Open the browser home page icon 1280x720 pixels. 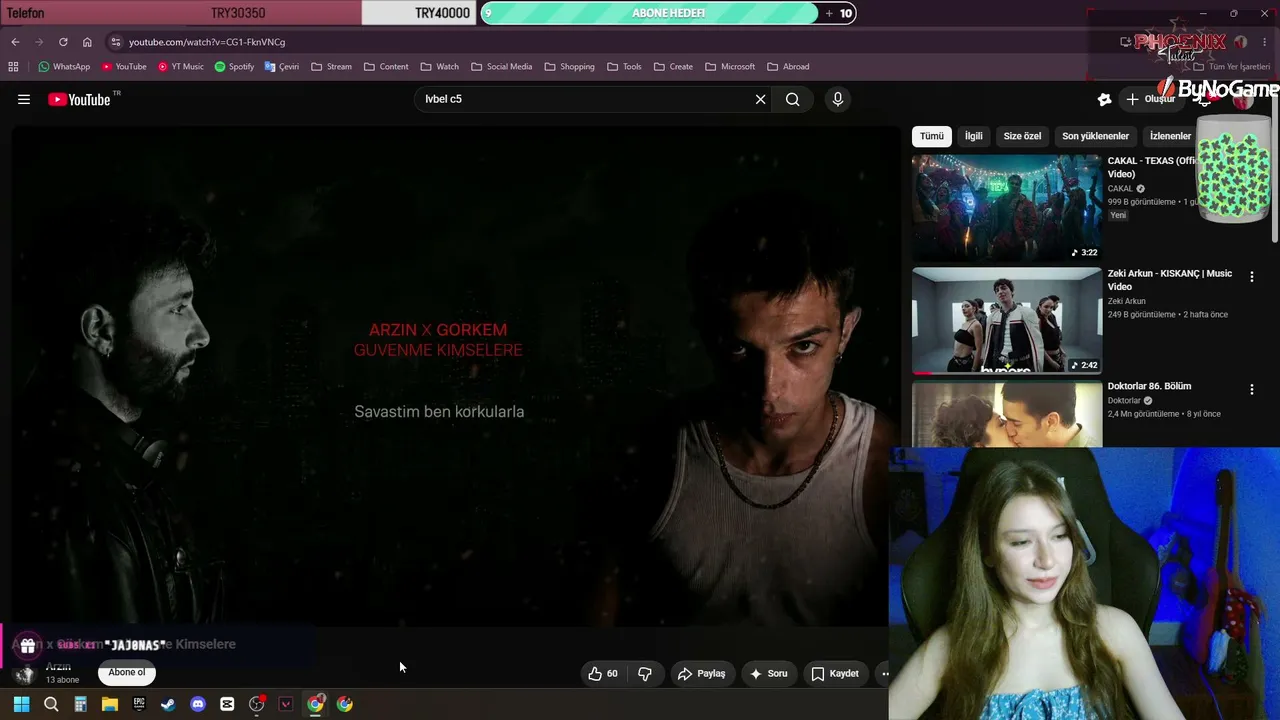click(87, 42)
